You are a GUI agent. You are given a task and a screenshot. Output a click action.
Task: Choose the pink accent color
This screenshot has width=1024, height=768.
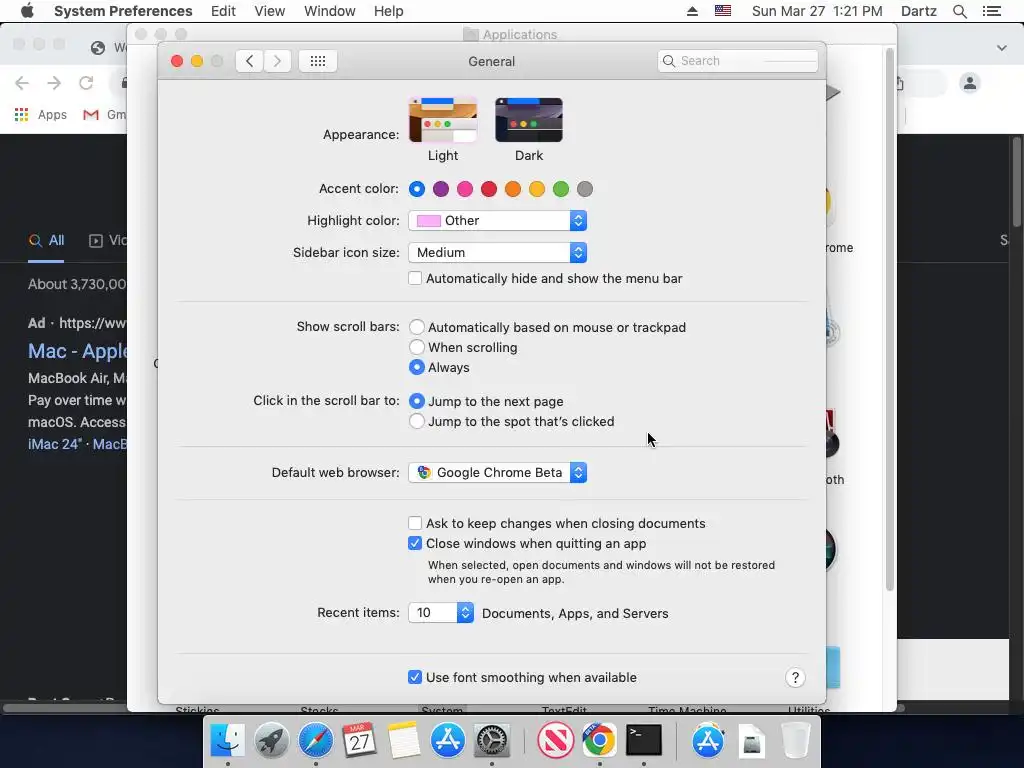click(465, 189)
